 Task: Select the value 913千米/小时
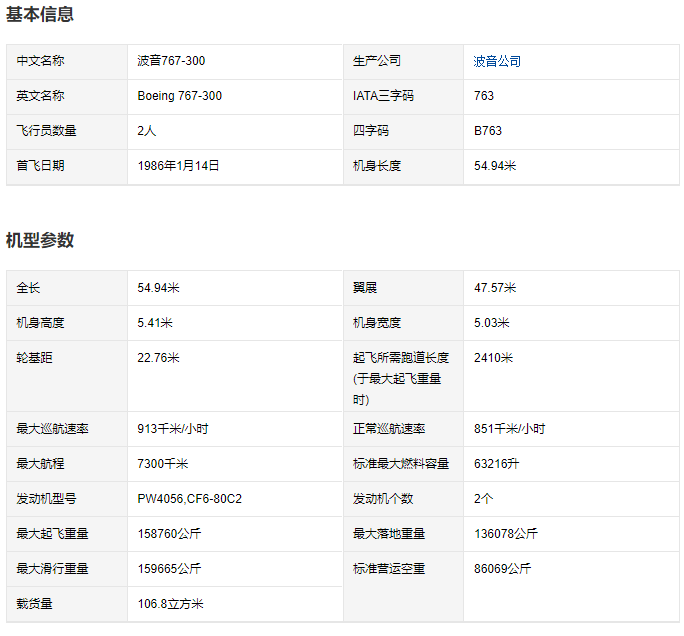click(173, 429)
